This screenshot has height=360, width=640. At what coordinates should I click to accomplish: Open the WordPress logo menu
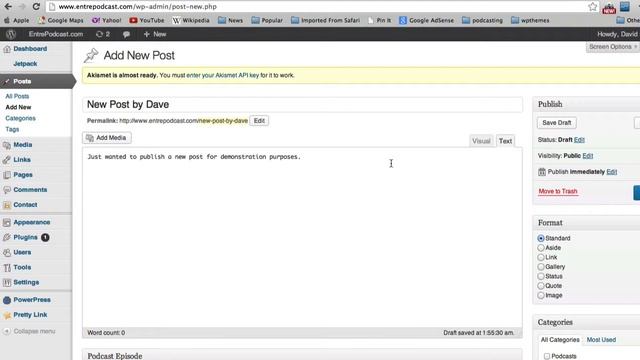pos(11,34)
